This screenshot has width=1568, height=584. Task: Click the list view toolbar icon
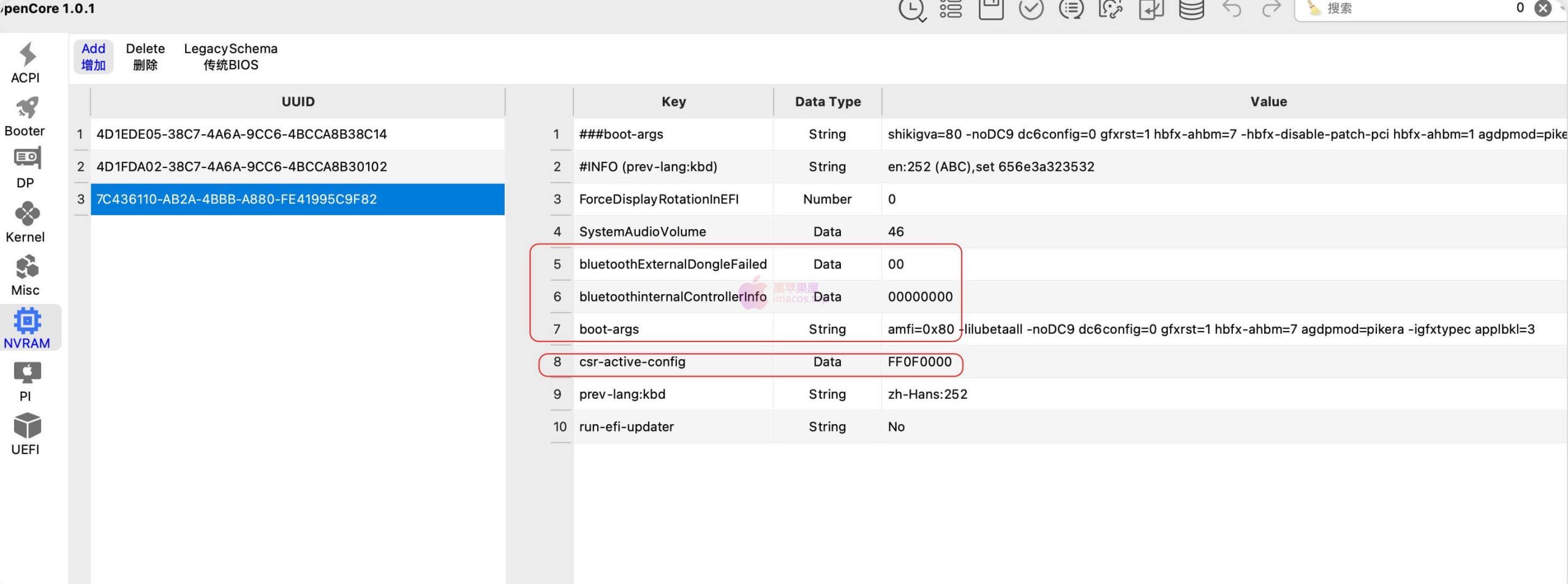pyautogui.click(x=951, y=9)
